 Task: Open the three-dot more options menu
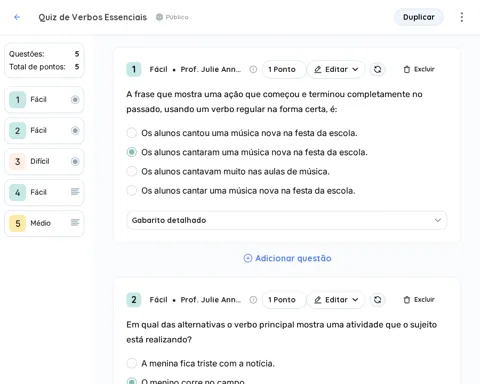(462, 17)
